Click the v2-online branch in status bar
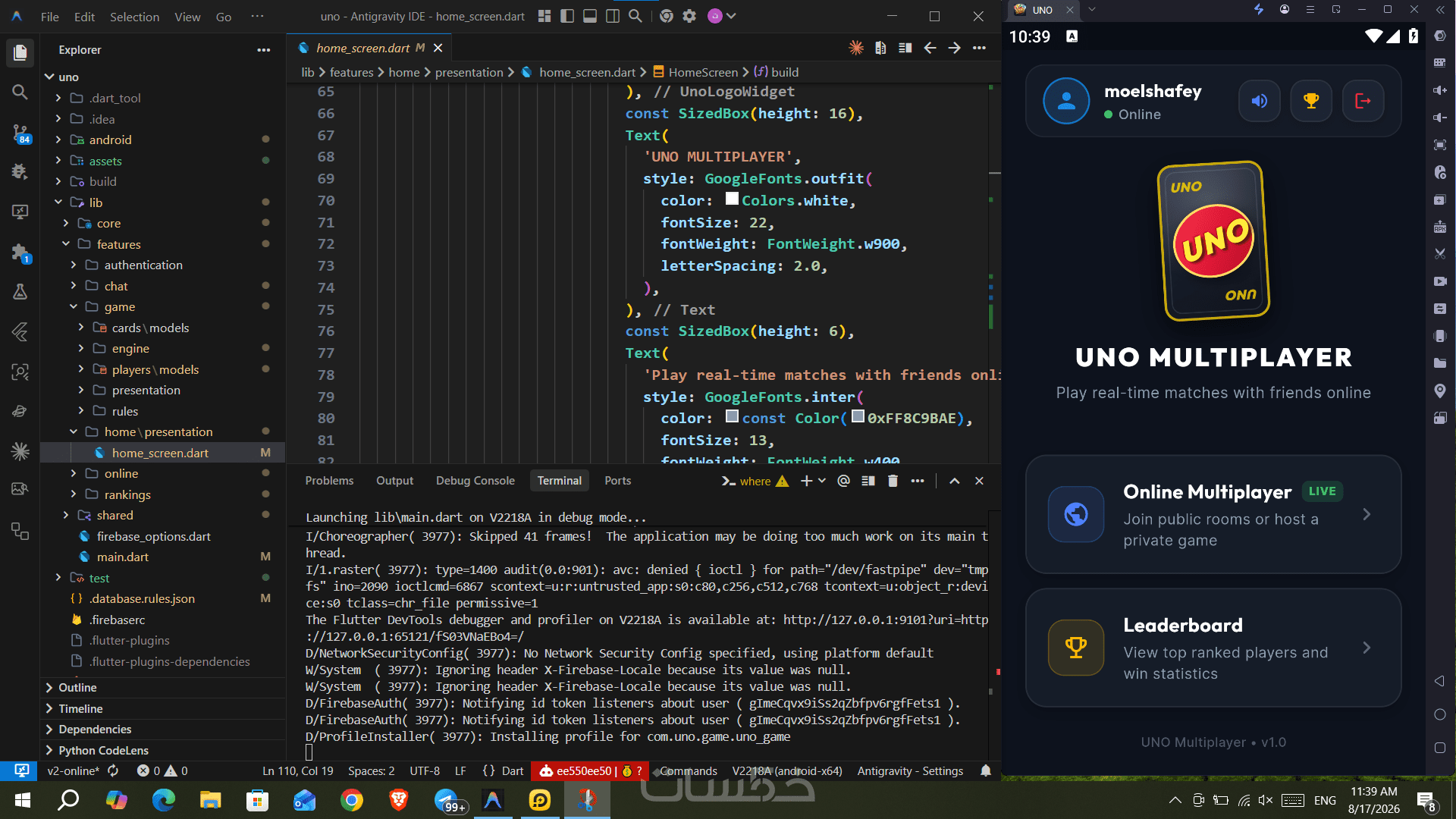Viewport: 1456px width, 819px height. [73, 771]
